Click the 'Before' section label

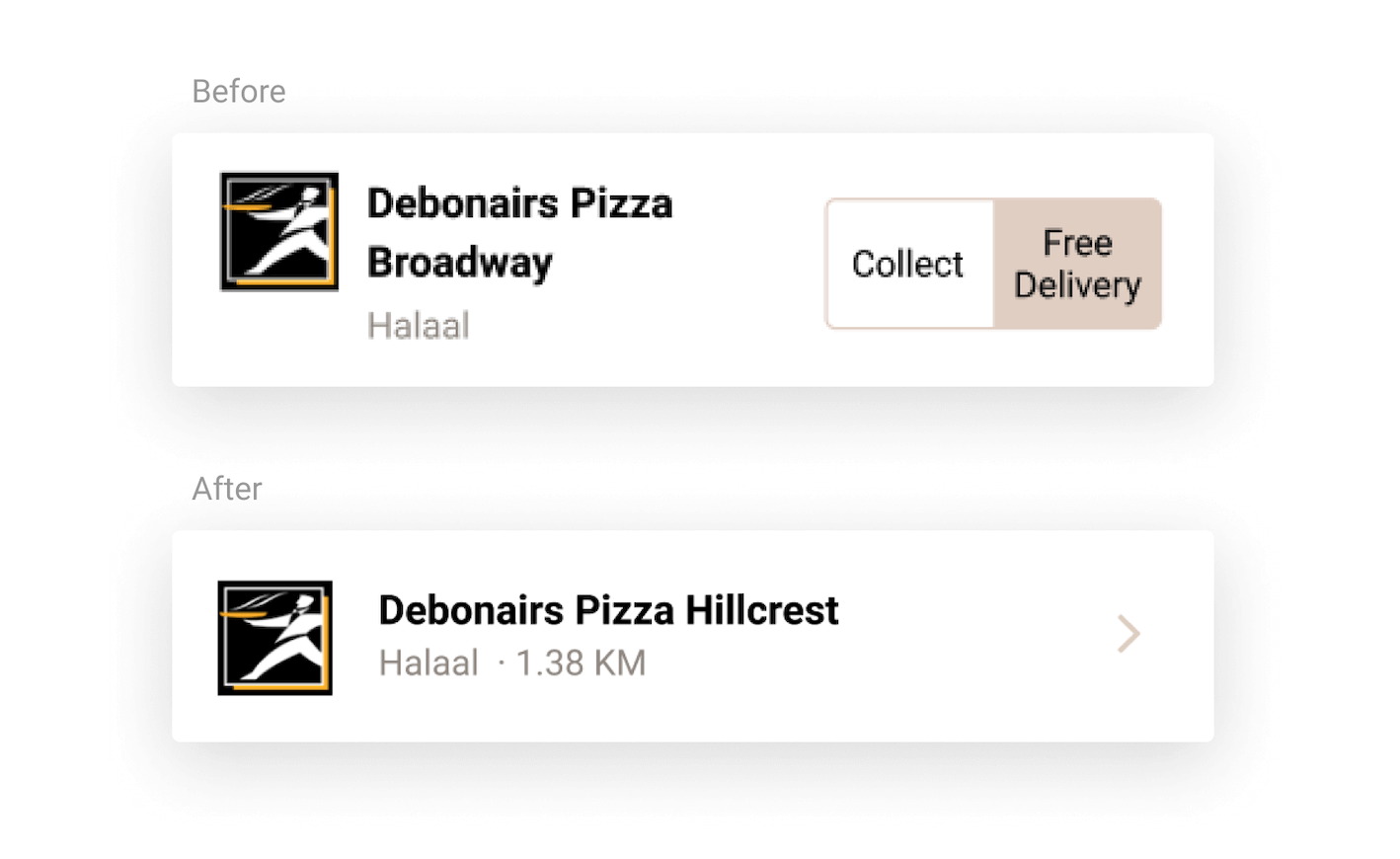(x=239, y=92)
